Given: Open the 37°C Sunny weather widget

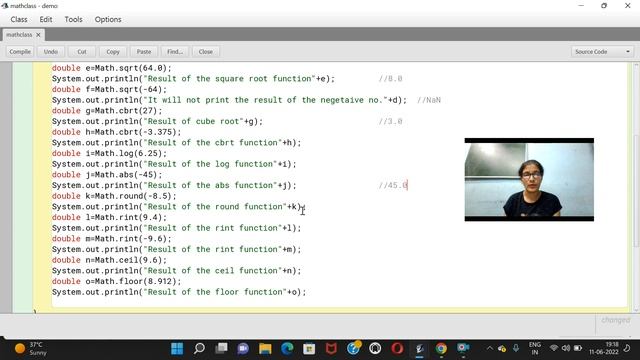Looking at the screenshot, I should tap(31, 349).
